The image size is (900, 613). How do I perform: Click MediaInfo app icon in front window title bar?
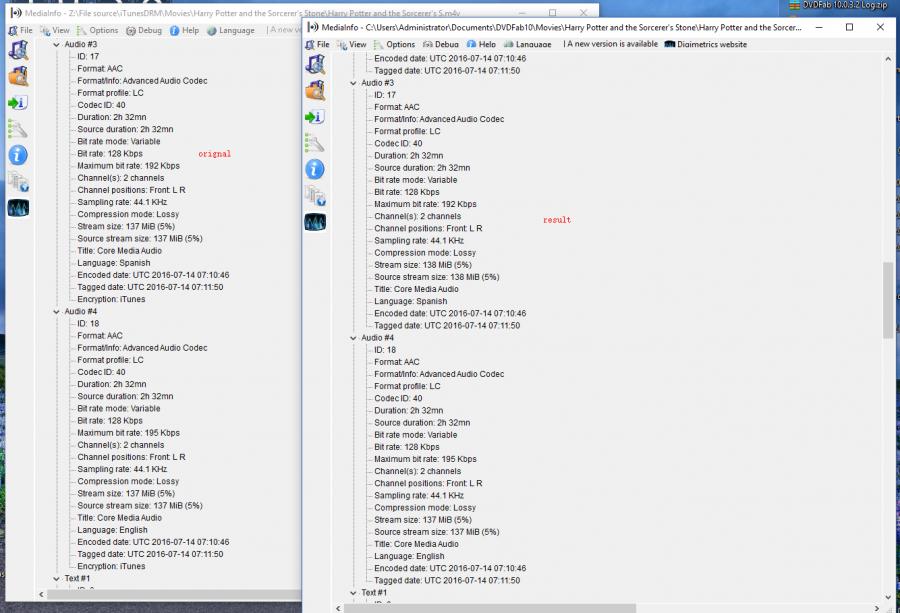(x=313, y=27)
